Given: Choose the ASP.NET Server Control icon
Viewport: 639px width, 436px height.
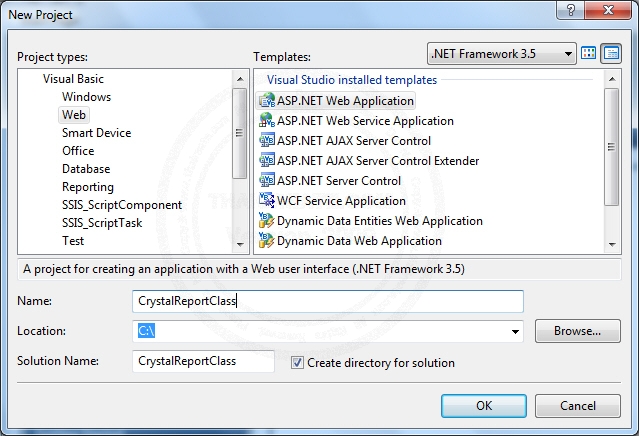Looking at the screenshot, I should pyautogui.click(x=267, y=181).
